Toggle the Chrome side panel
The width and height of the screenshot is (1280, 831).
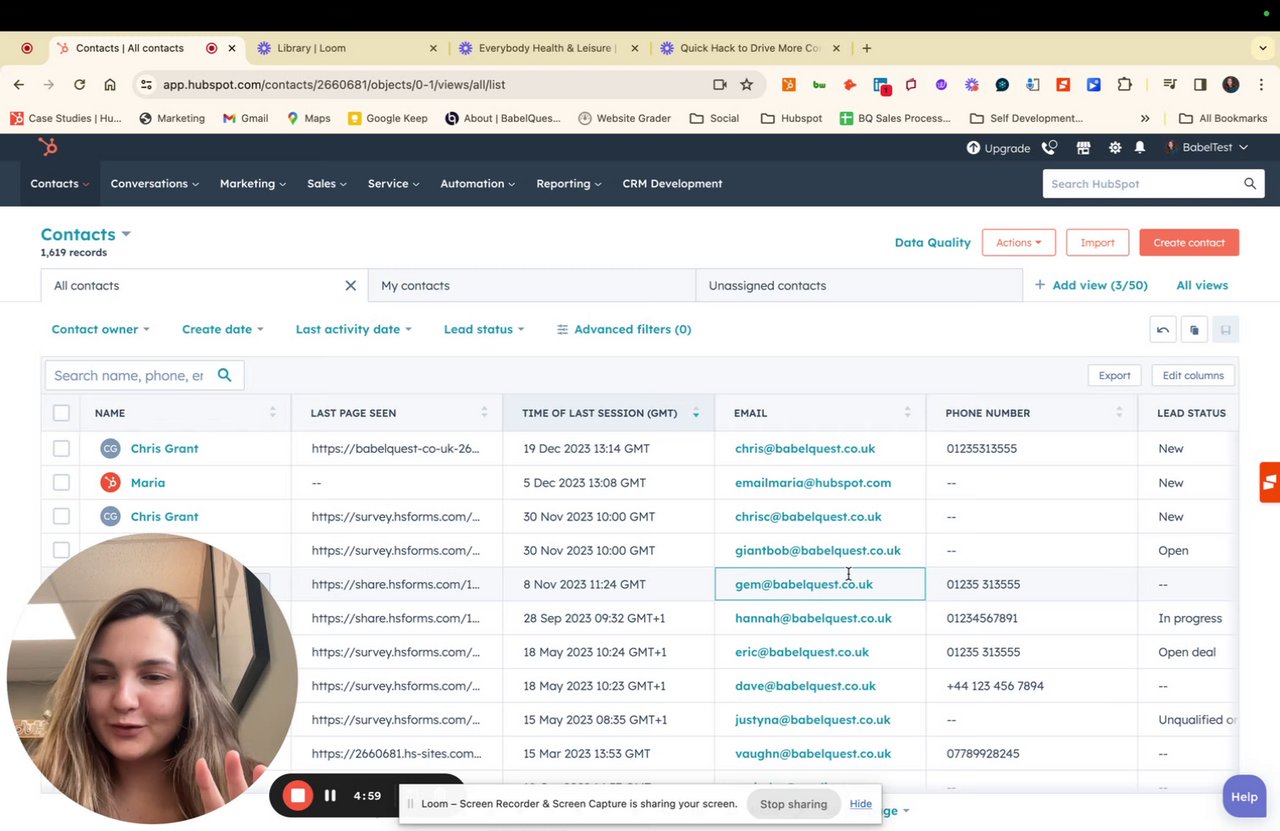(x=1200, y=85)
